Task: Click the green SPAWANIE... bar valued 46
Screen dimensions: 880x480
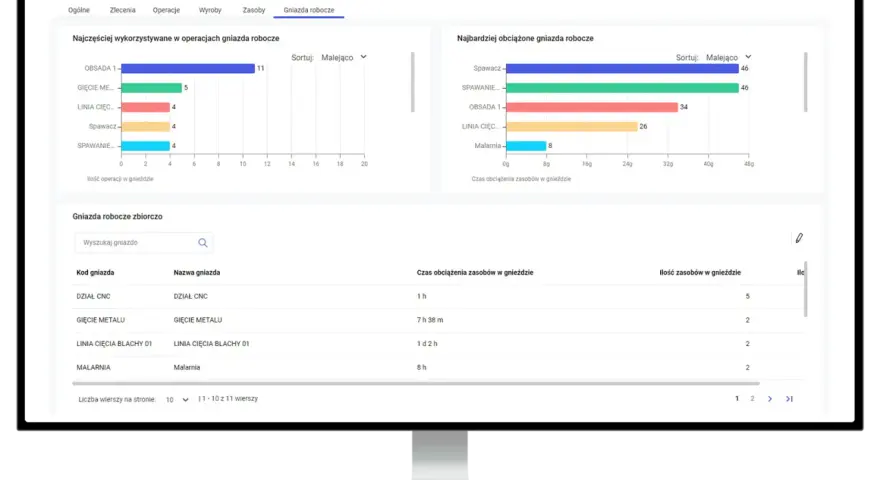Action: tap(622, 88)
